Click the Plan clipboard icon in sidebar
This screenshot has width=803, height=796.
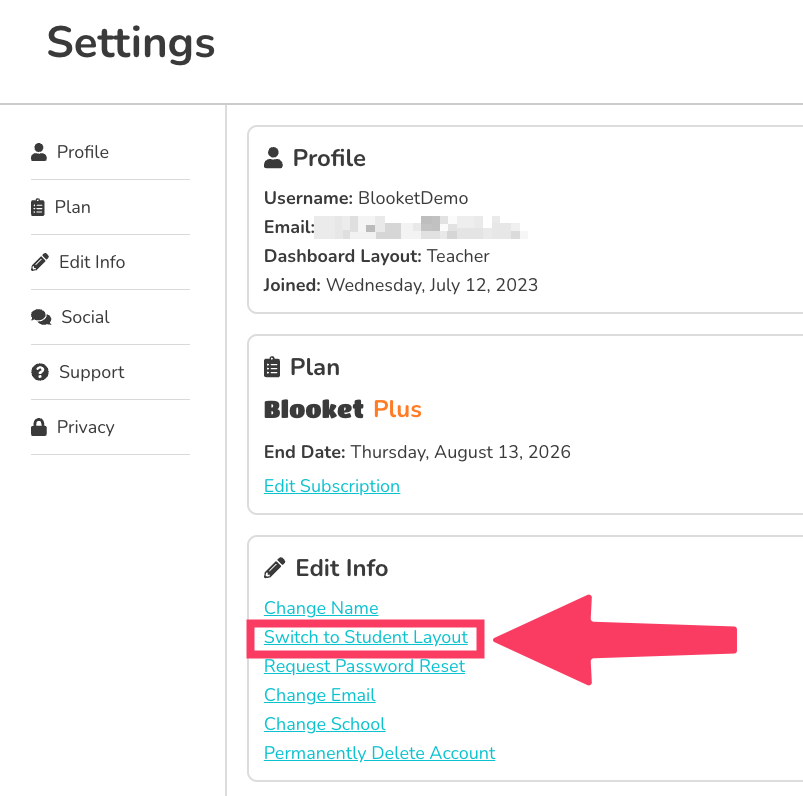coord(38,207)
